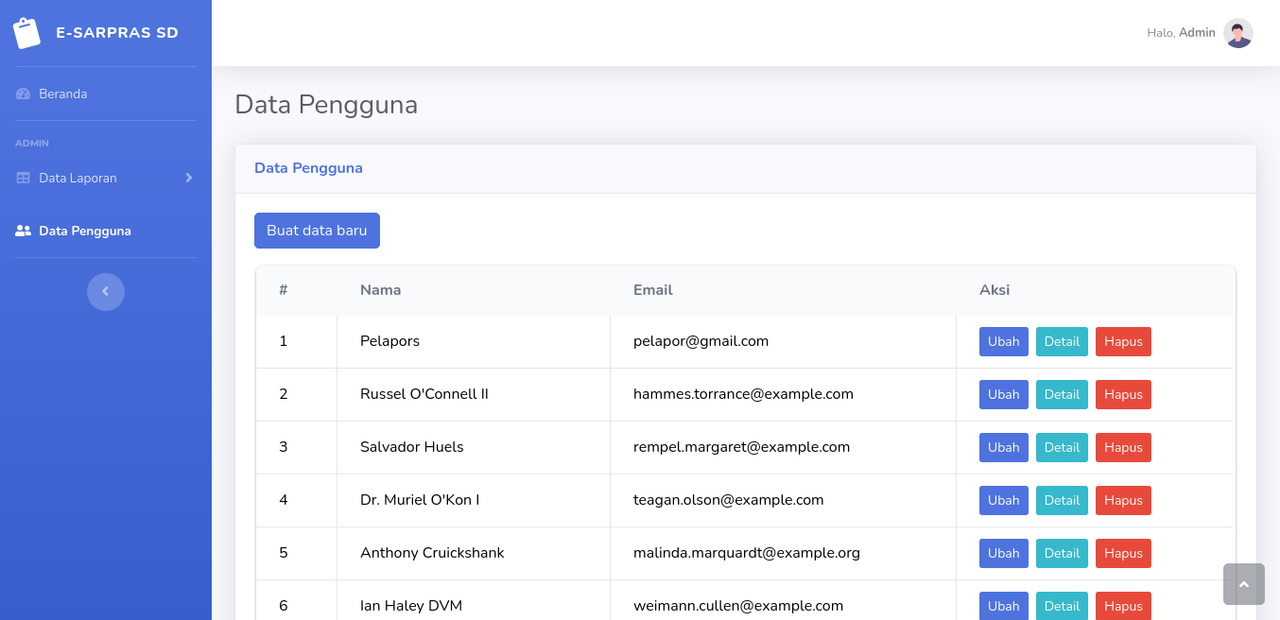The height and width of the screenshot is (620, 1280).
Task: Click the Data Pengguna page heading
Action: point(326,105)
